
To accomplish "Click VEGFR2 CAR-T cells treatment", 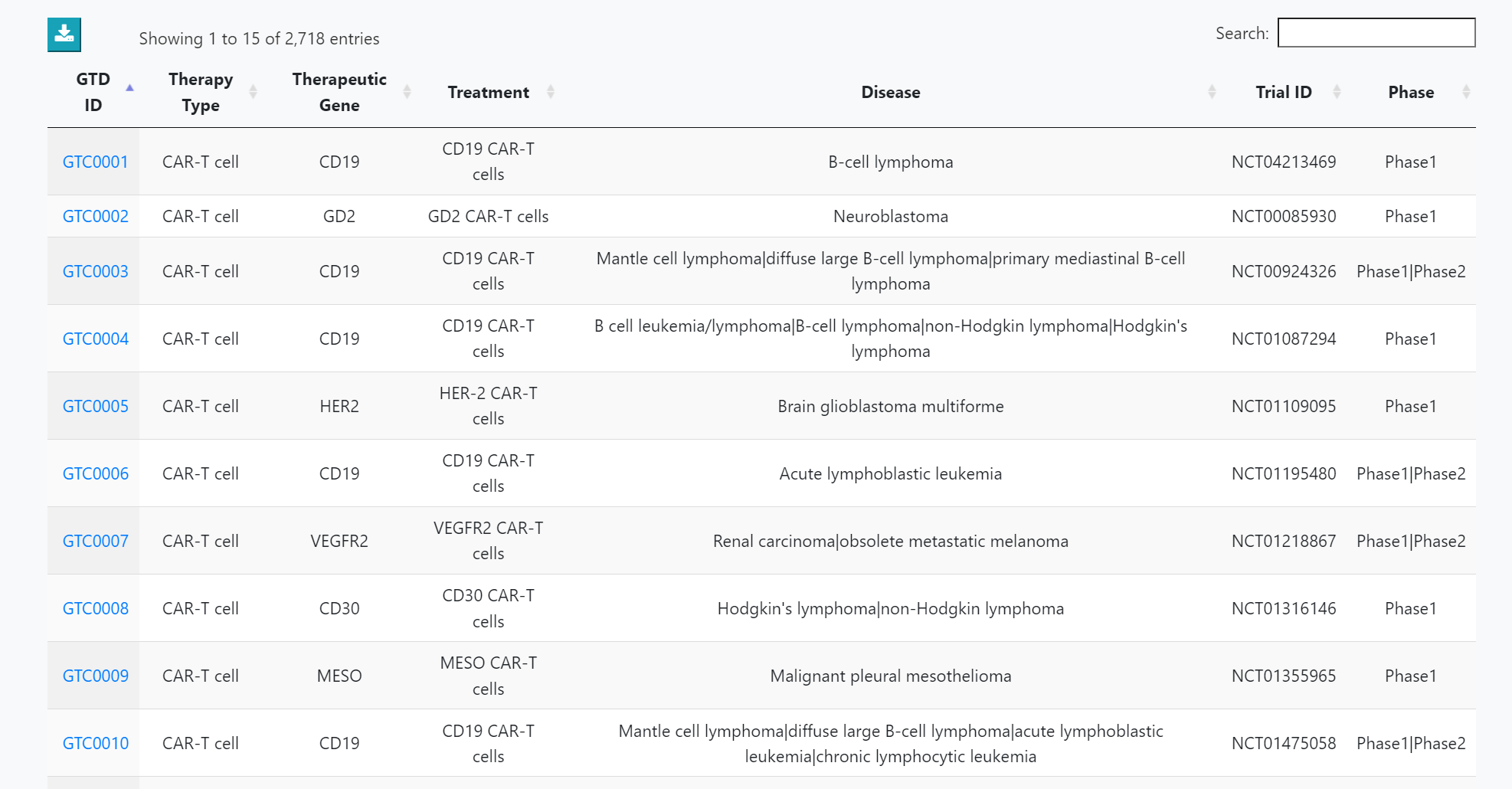I will coord(489,541).
